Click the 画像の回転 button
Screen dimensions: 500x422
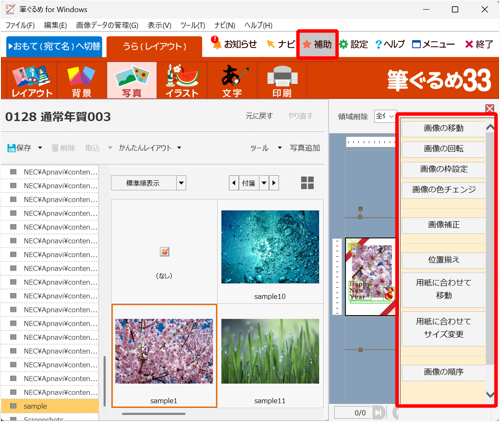[x=443, y=149]
